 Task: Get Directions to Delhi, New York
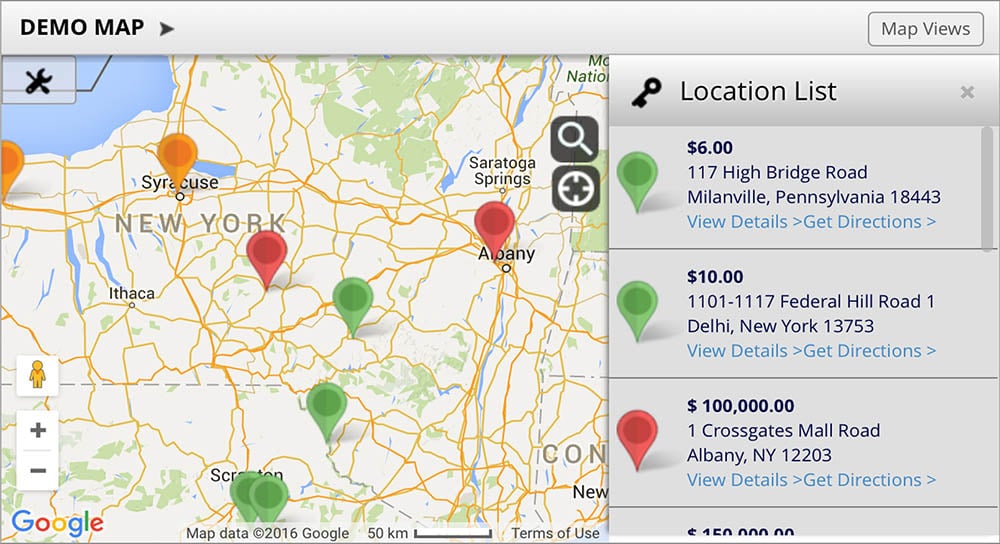[x=870, y=351]
